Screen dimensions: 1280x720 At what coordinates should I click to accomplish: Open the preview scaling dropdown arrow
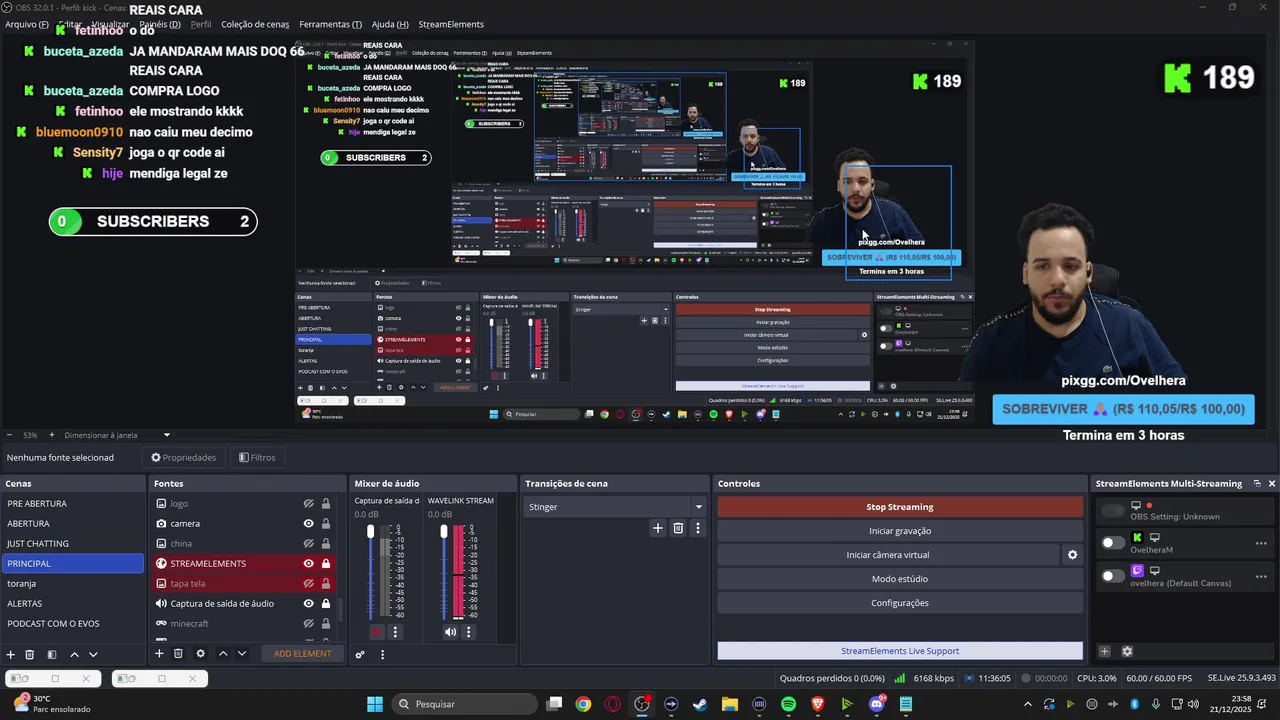point(167,435)
